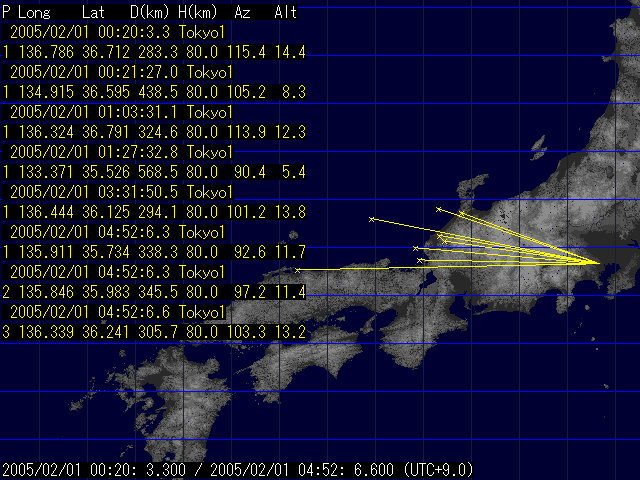Click the data row with longitude 133.371
The width and height of the screenshot is (640, 480).
pos(140,172)
